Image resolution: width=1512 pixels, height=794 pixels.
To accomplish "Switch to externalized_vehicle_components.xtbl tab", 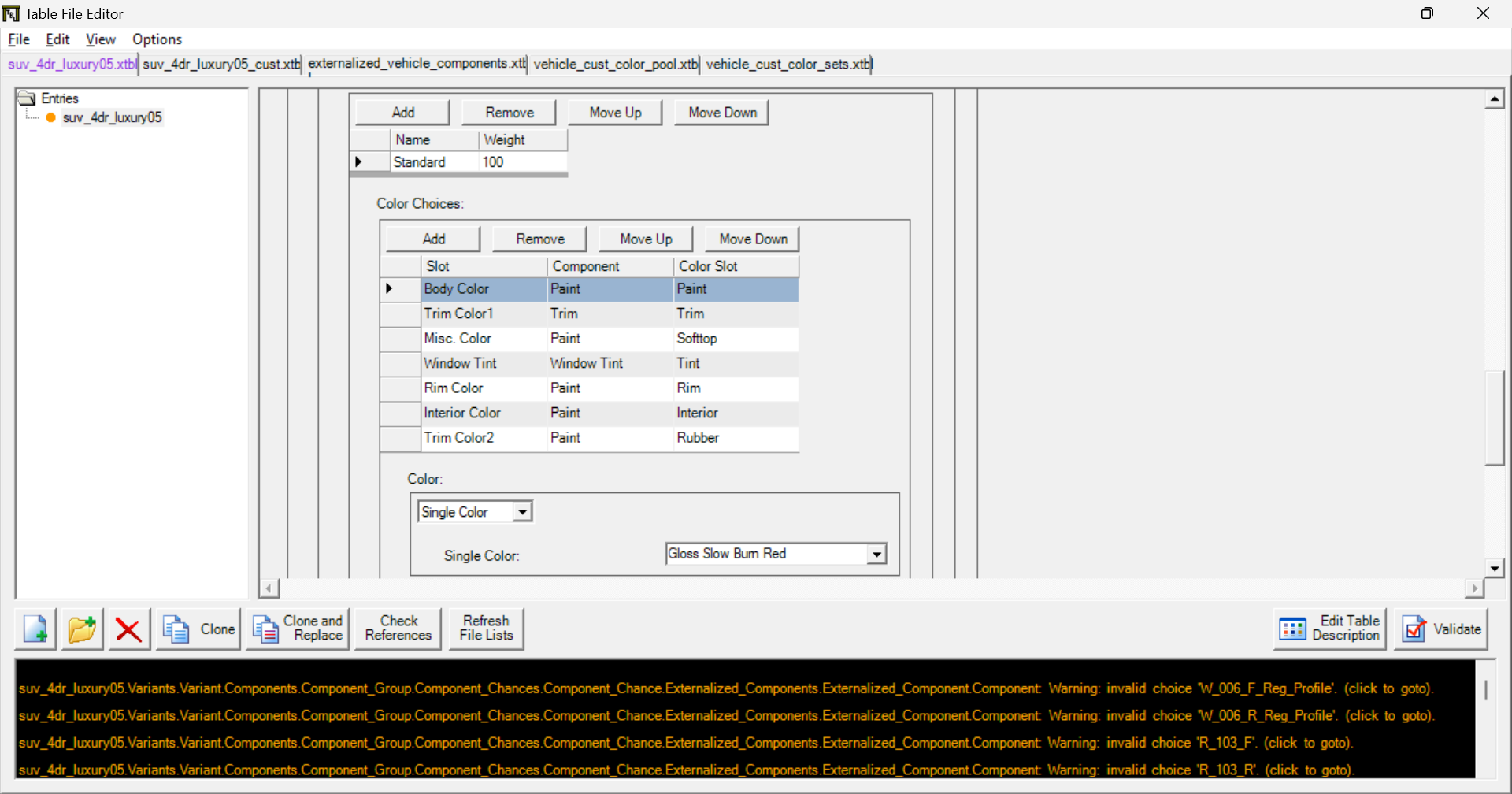I will coord(417,64).
